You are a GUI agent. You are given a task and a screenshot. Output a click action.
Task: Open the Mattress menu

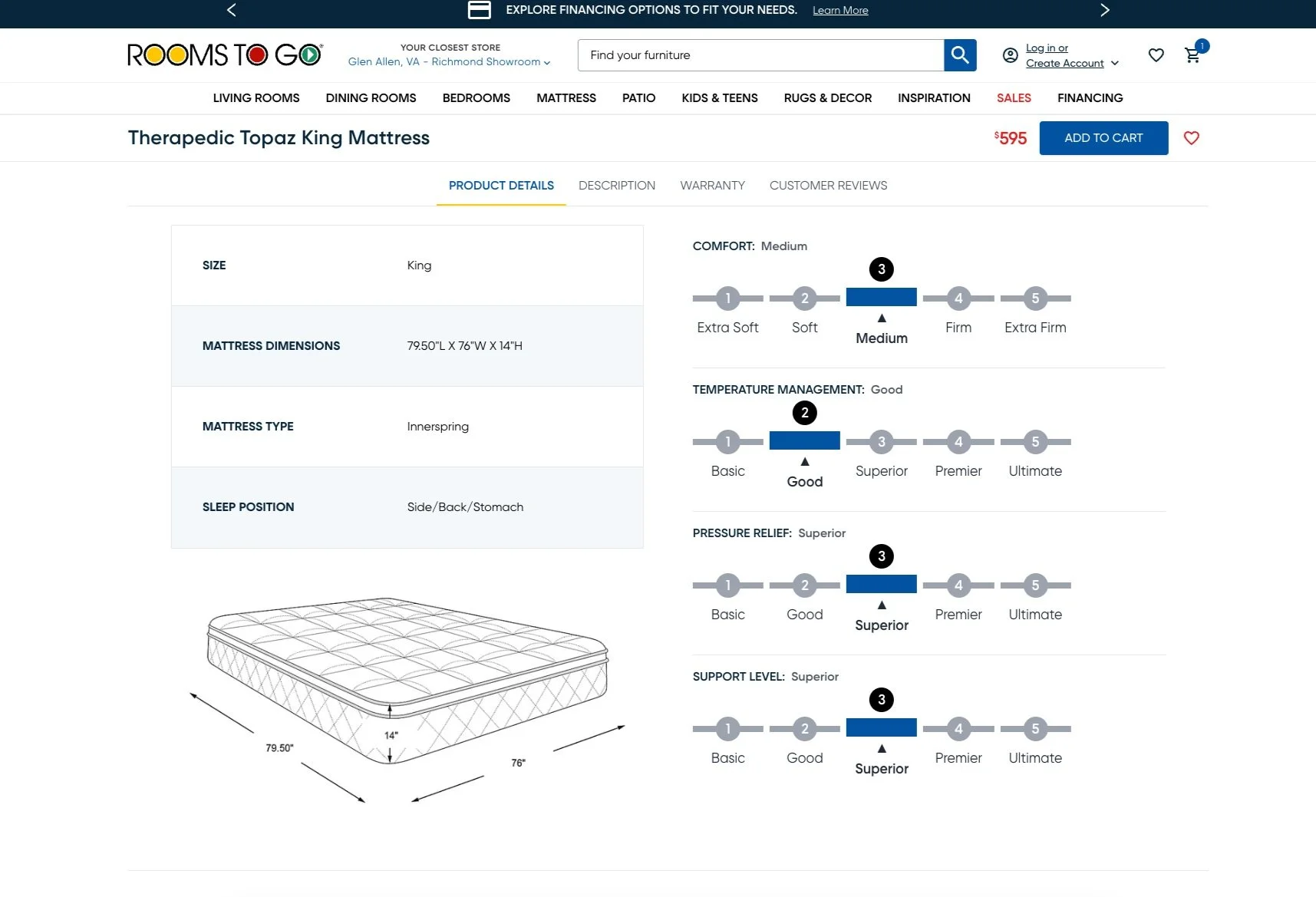pos(566,98)
